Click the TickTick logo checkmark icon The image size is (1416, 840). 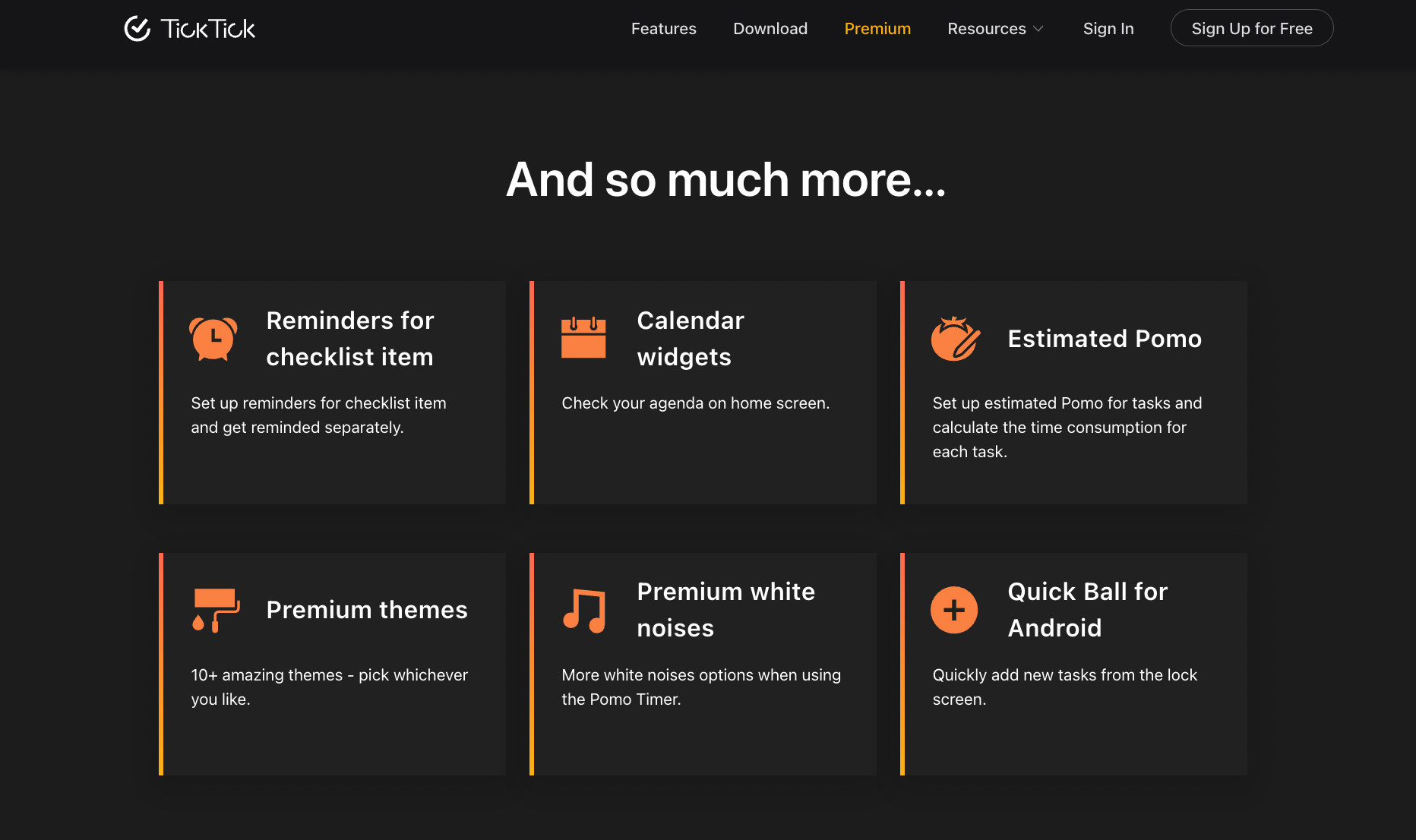[137, 29]
